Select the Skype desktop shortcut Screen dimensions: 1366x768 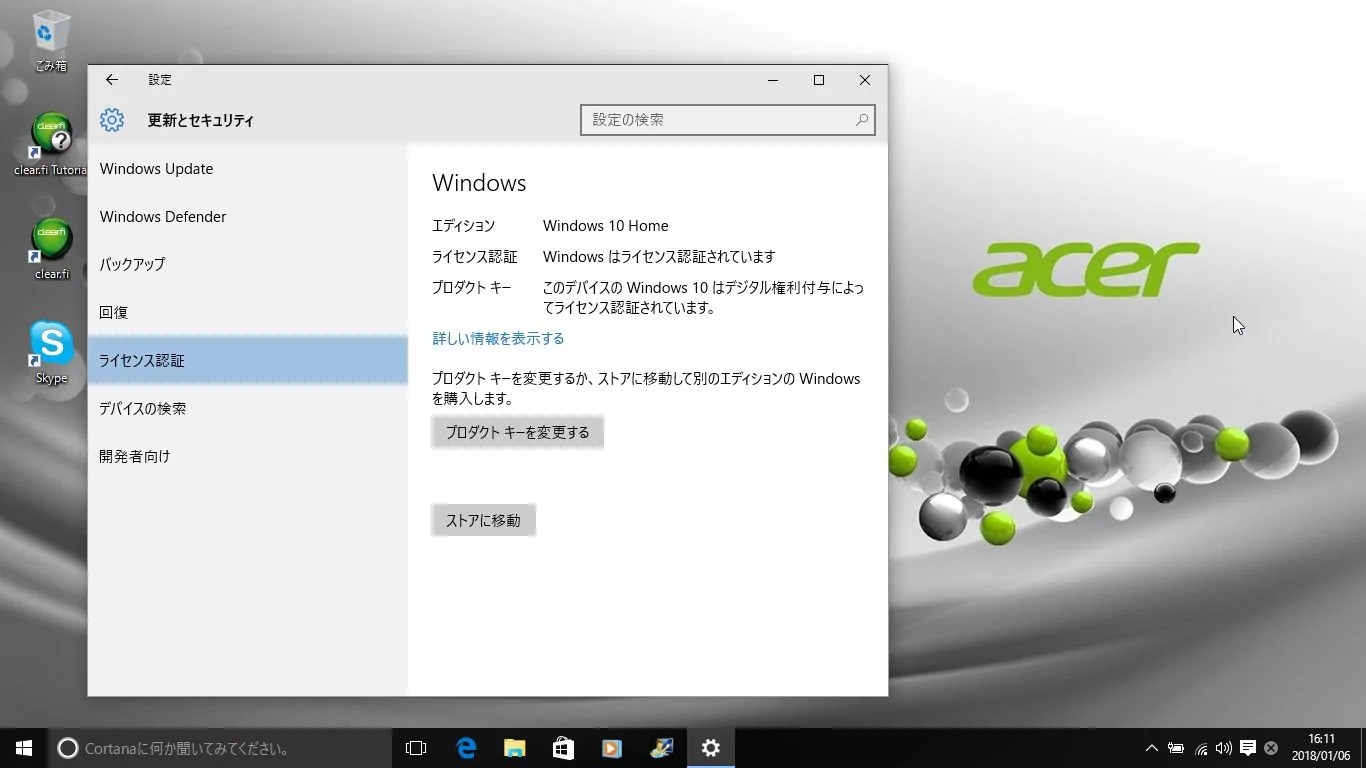coord(51,353)
